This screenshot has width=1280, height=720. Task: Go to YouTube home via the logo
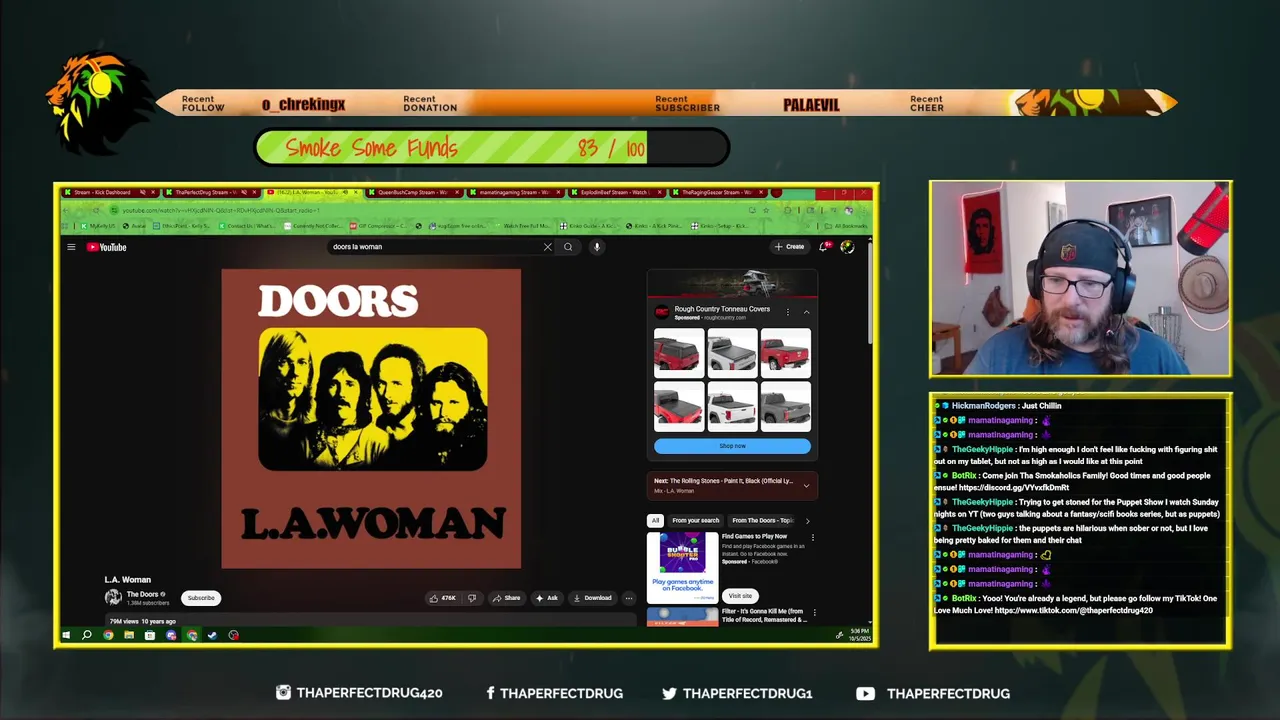107,247
